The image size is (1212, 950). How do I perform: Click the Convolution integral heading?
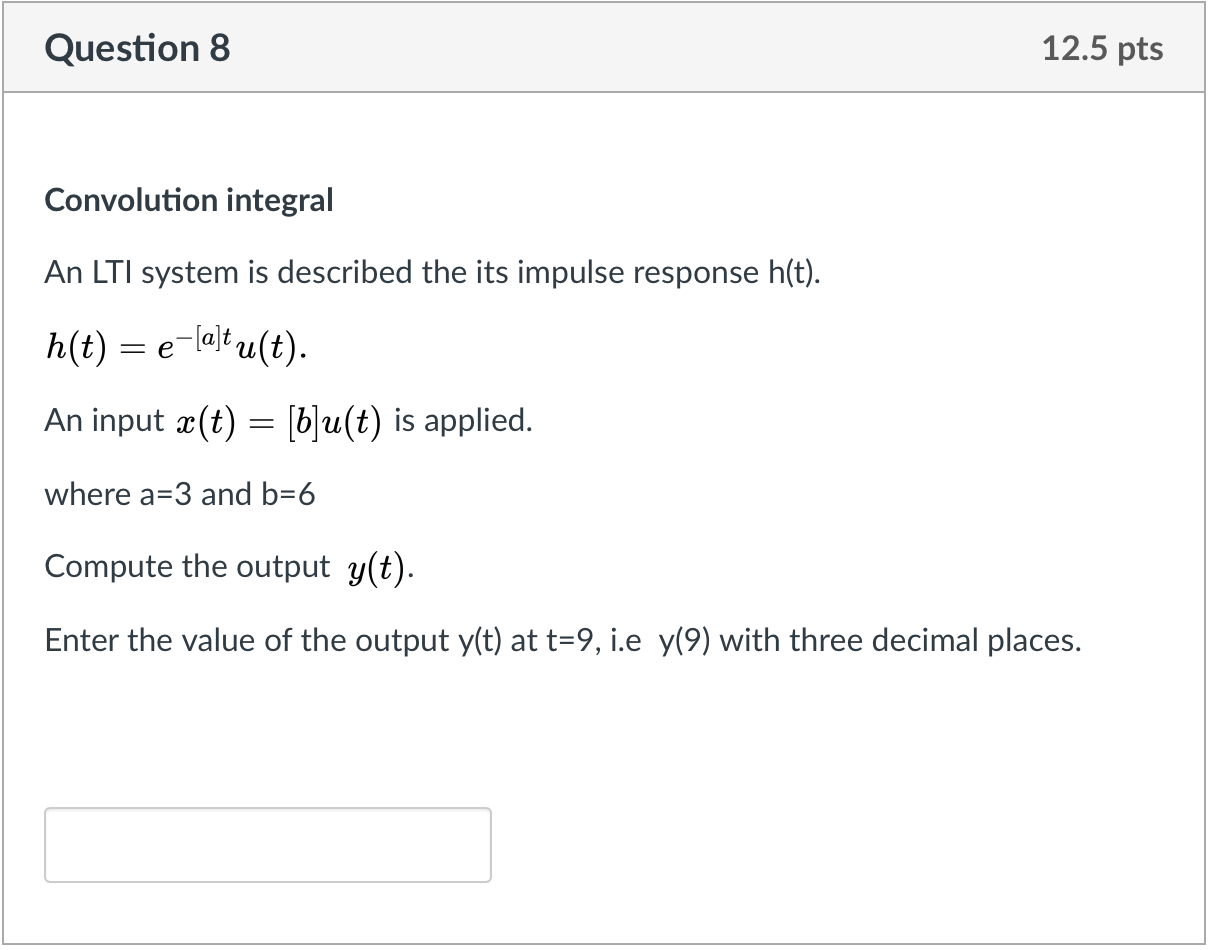tap(188, 200)
